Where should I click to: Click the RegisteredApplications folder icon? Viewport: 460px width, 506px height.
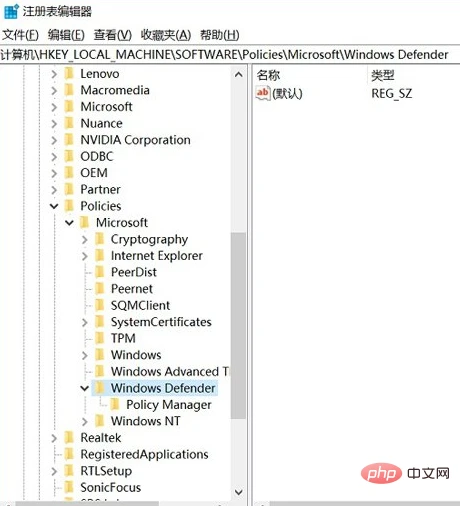(69, 454)
